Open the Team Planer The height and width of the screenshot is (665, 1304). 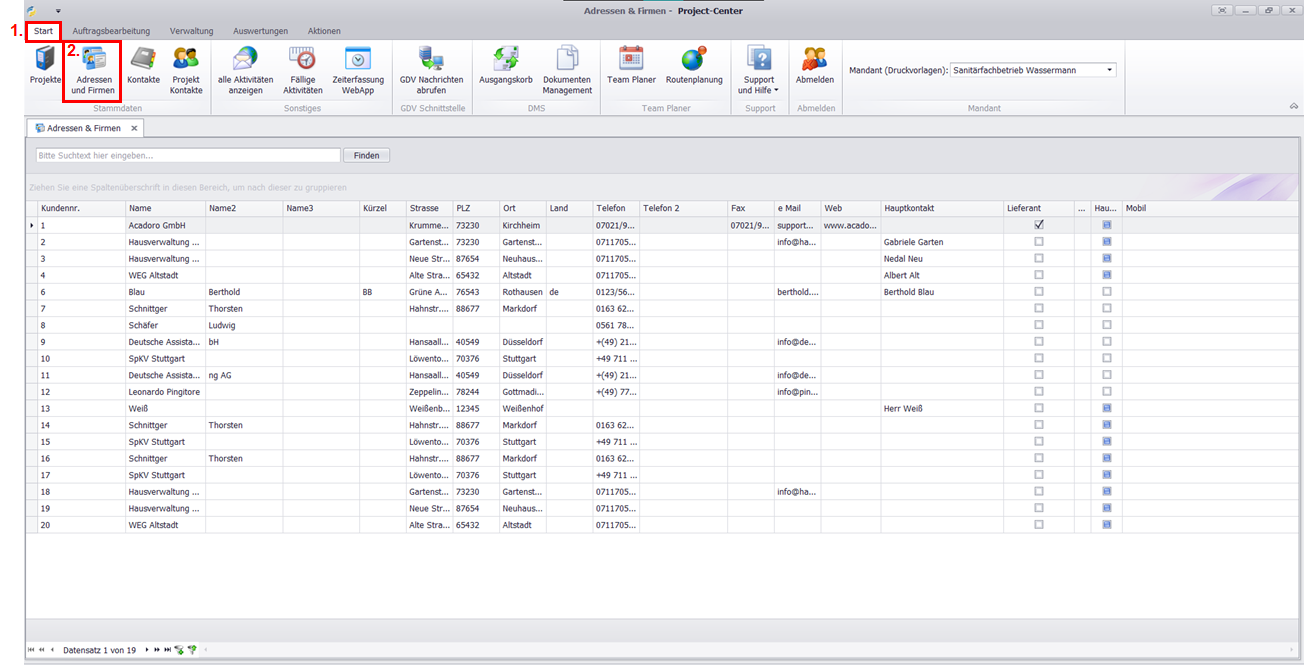[x=631, y=68]
